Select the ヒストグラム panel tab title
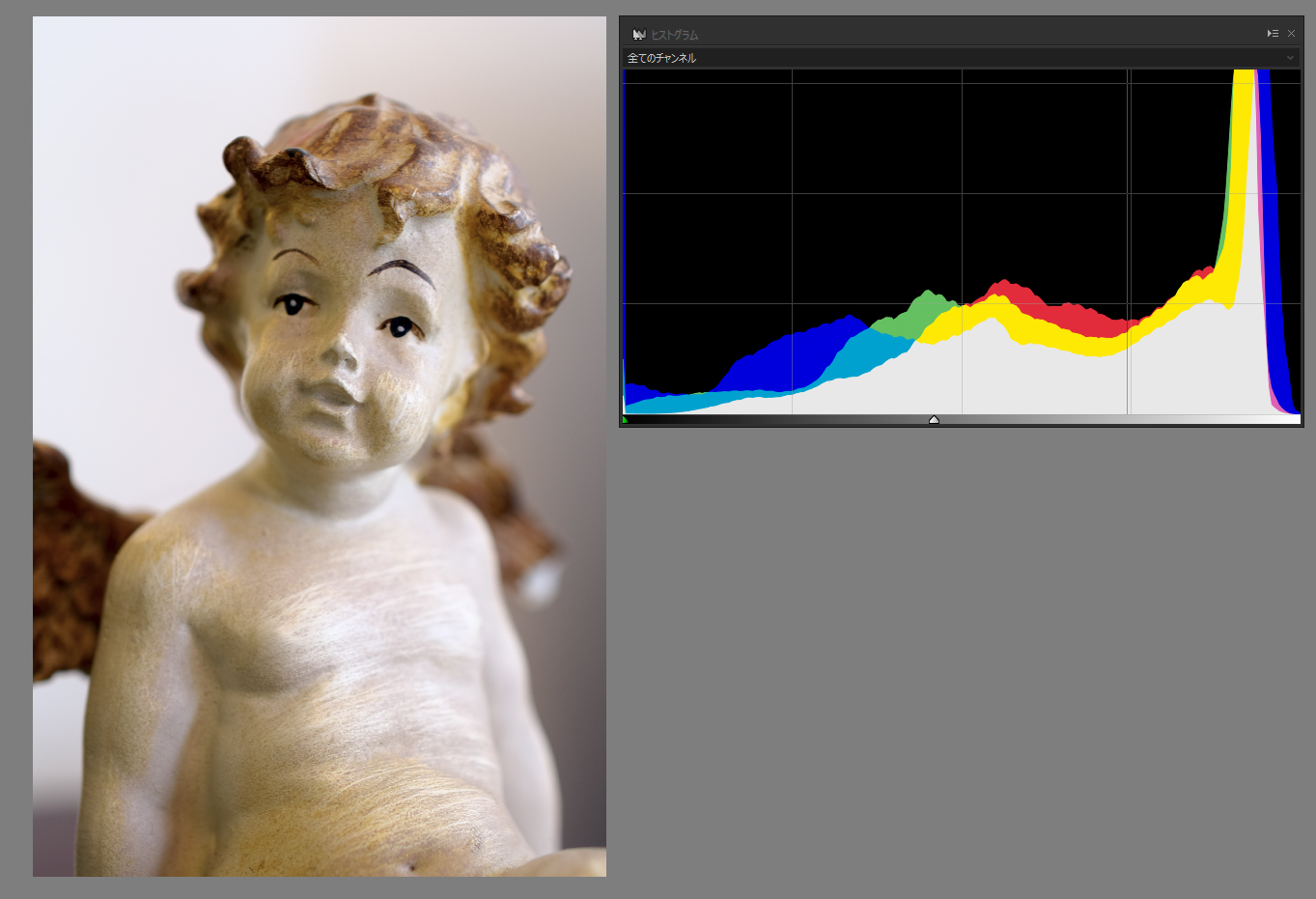The image size is (1316, 899). (674, 35)
